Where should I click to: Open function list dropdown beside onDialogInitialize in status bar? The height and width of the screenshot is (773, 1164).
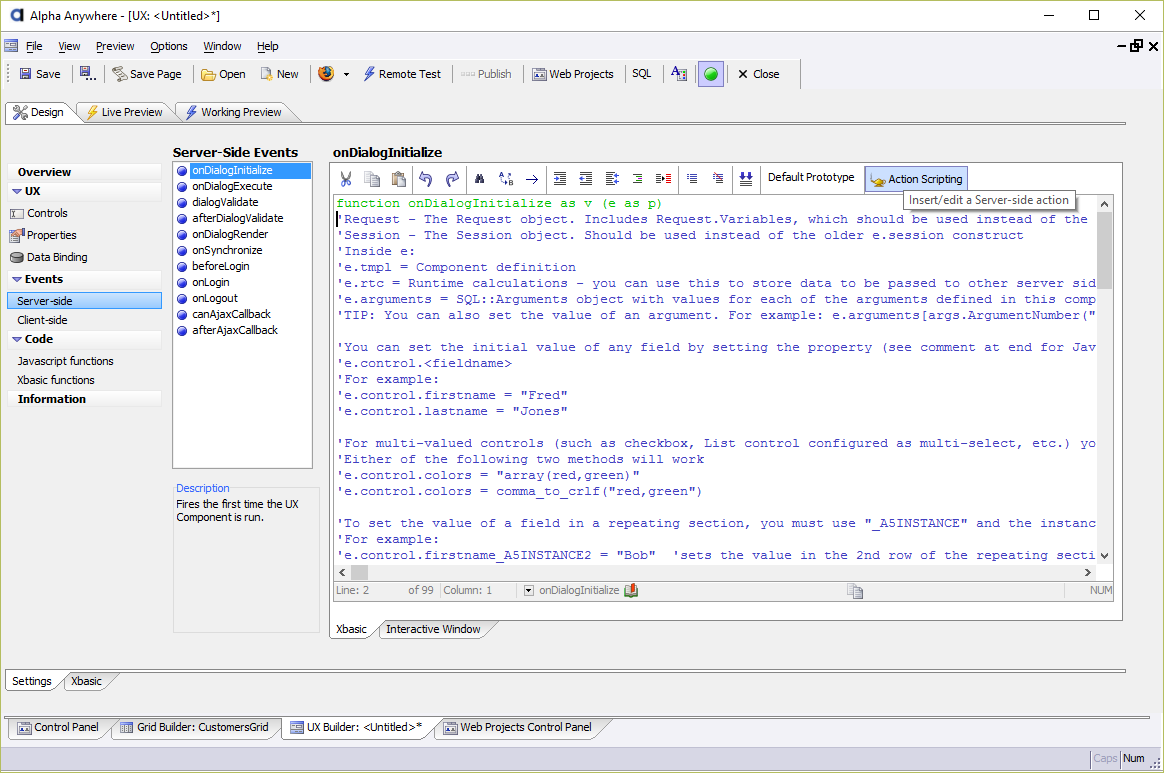[529, 590]
